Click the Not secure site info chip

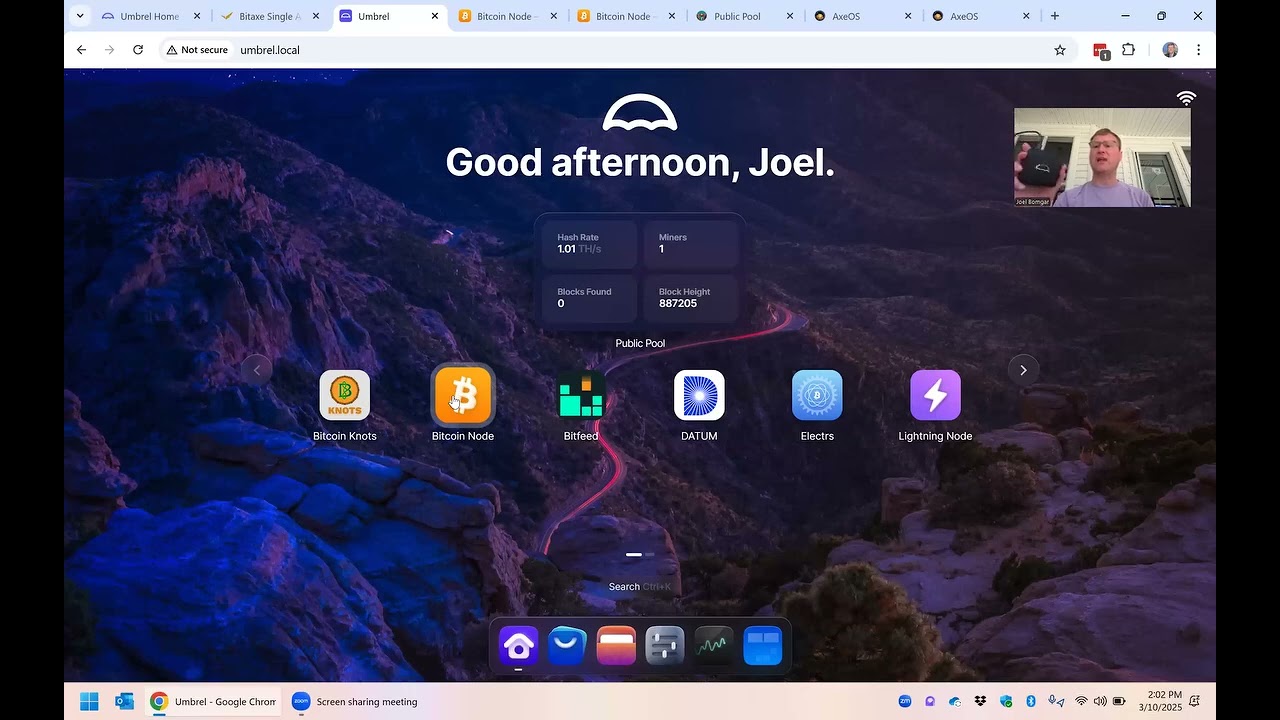click(x=200, y=50)
